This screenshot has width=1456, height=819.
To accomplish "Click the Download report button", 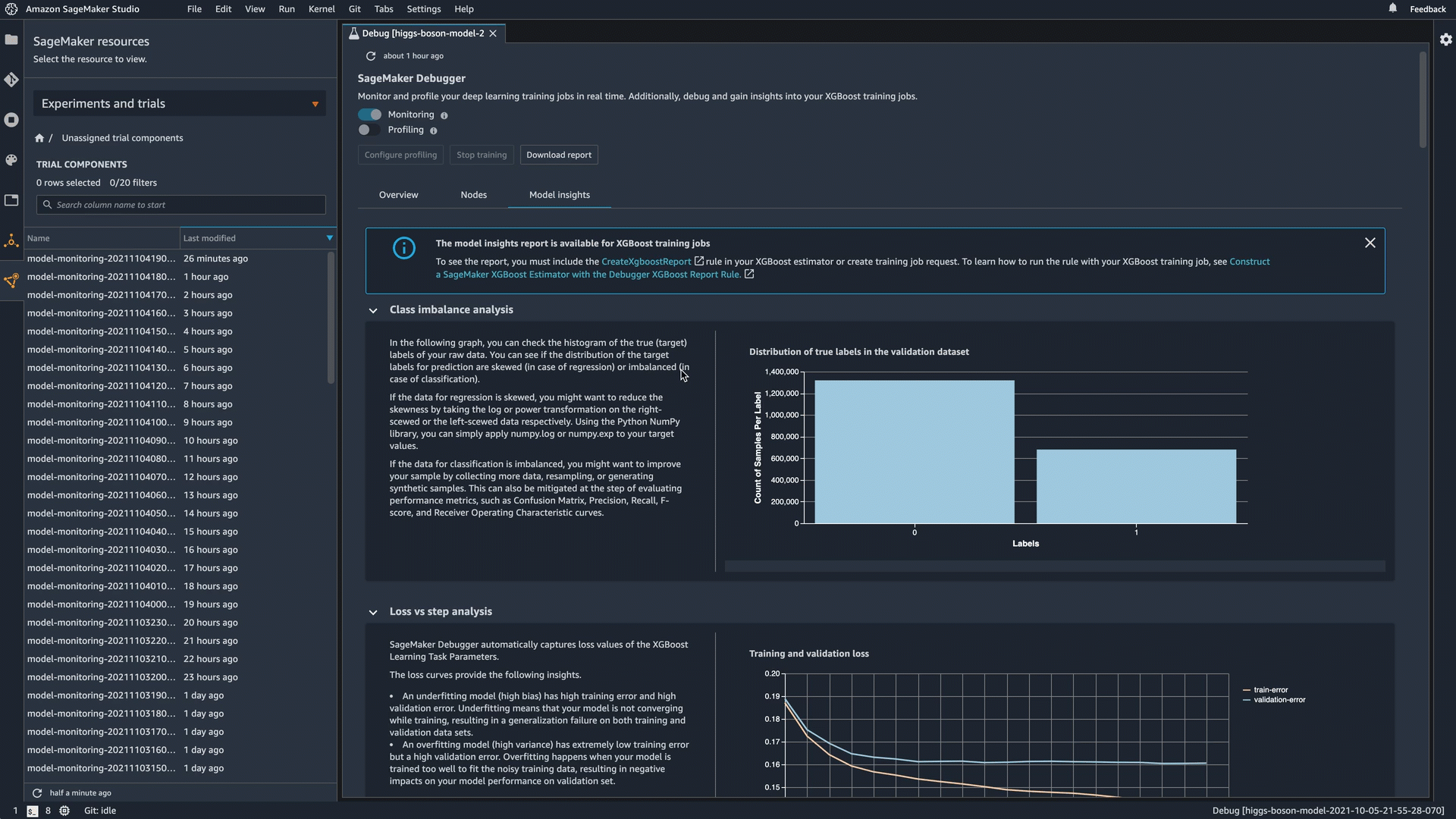I will click(x=558, y=155).
